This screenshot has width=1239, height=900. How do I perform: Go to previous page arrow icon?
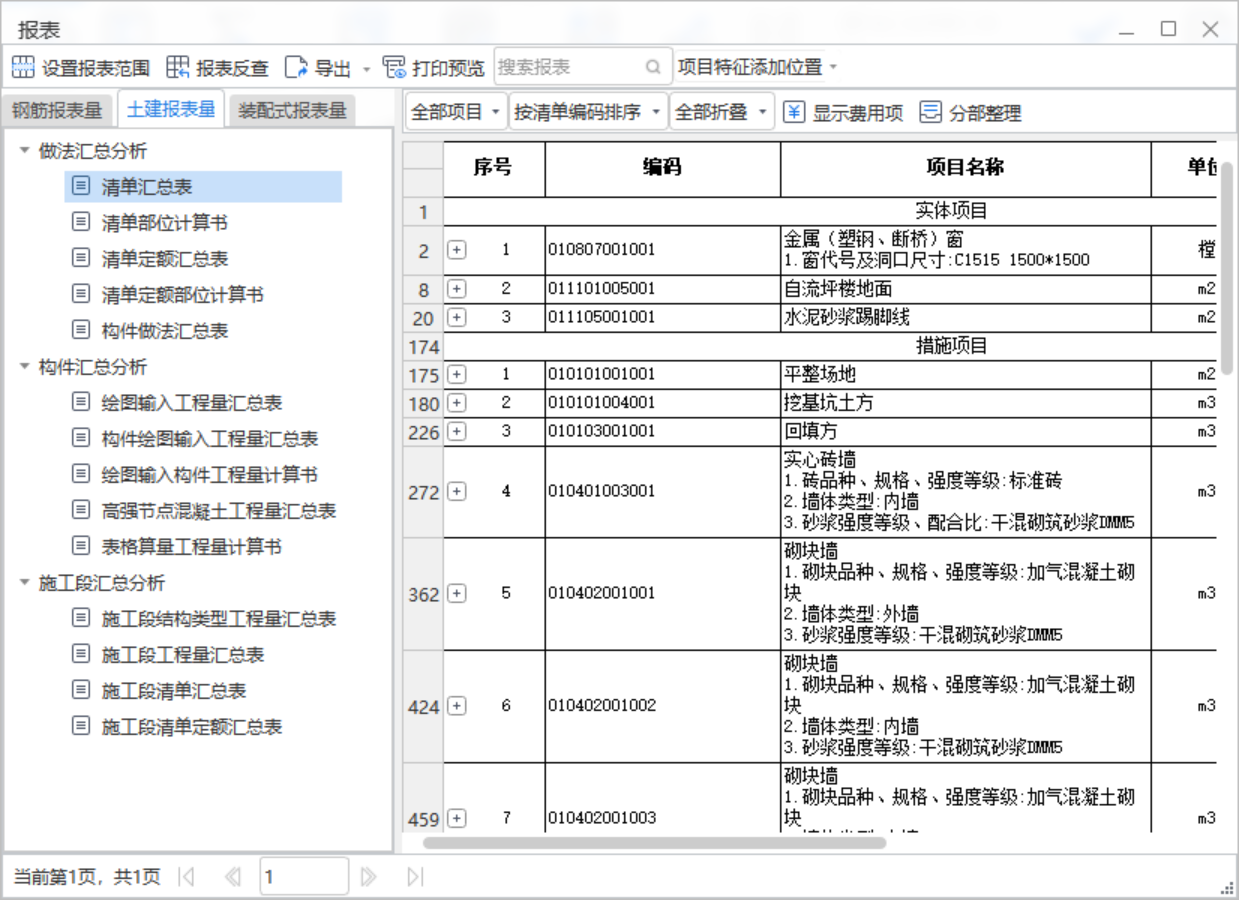[233, 877]
